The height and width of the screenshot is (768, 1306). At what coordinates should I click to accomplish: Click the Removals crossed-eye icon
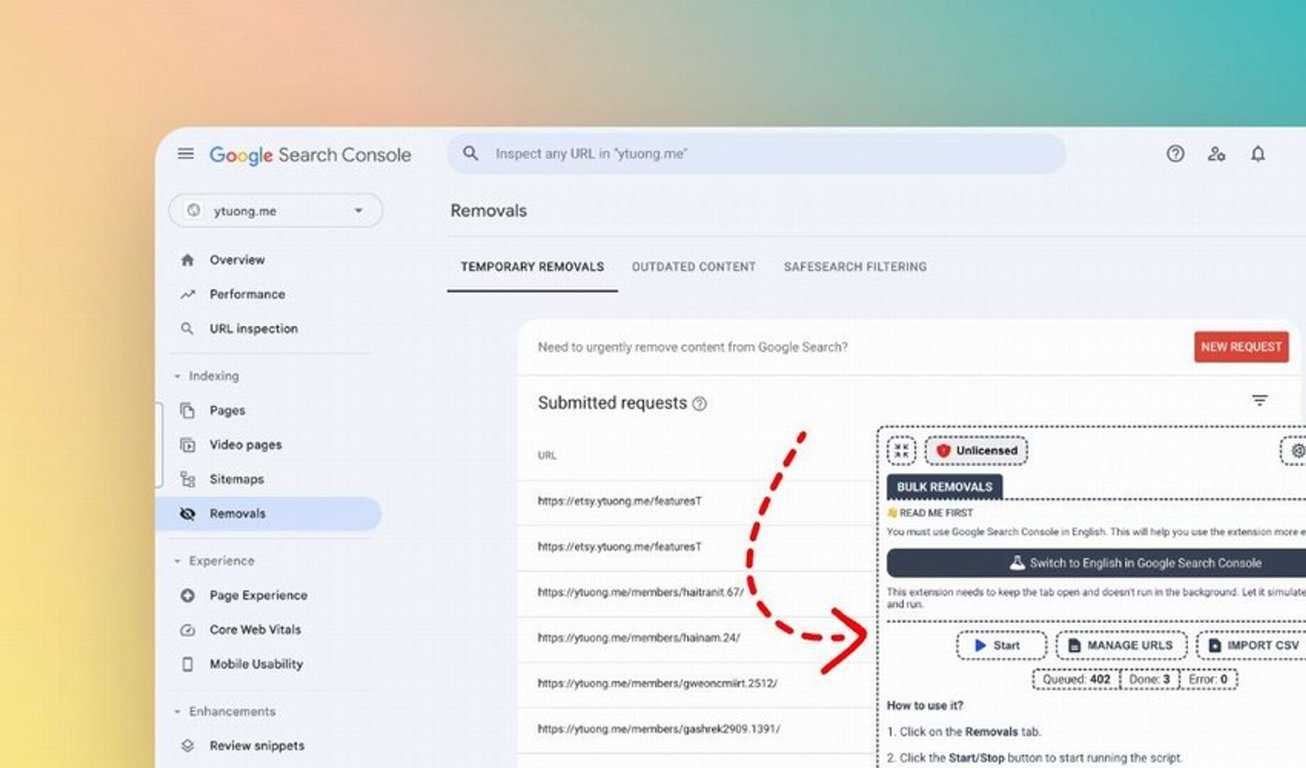pos(187,514)
